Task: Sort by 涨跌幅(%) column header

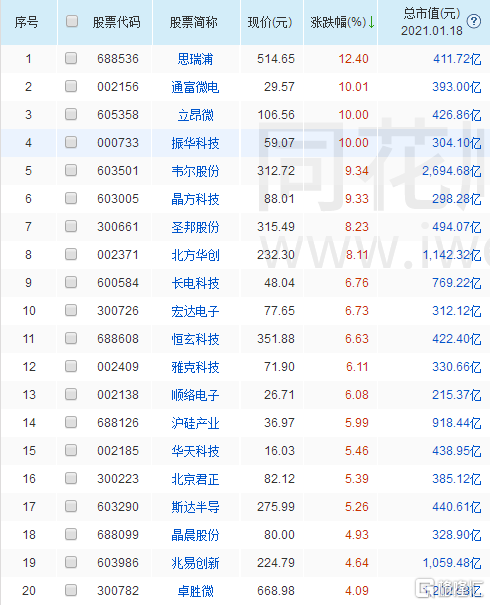Action: pyautogui.click(x=338, y=22)
